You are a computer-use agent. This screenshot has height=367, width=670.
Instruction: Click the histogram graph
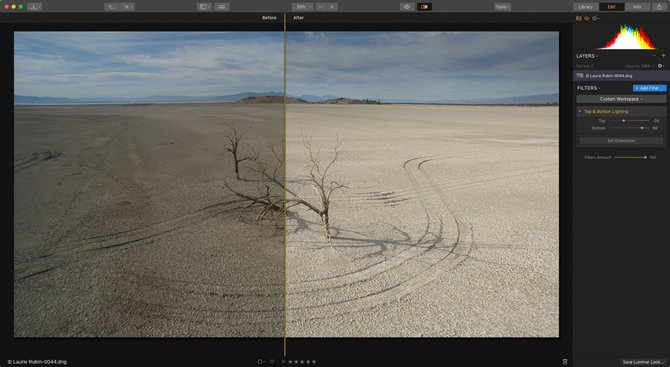pyautogui.click(x=628, y=37)
